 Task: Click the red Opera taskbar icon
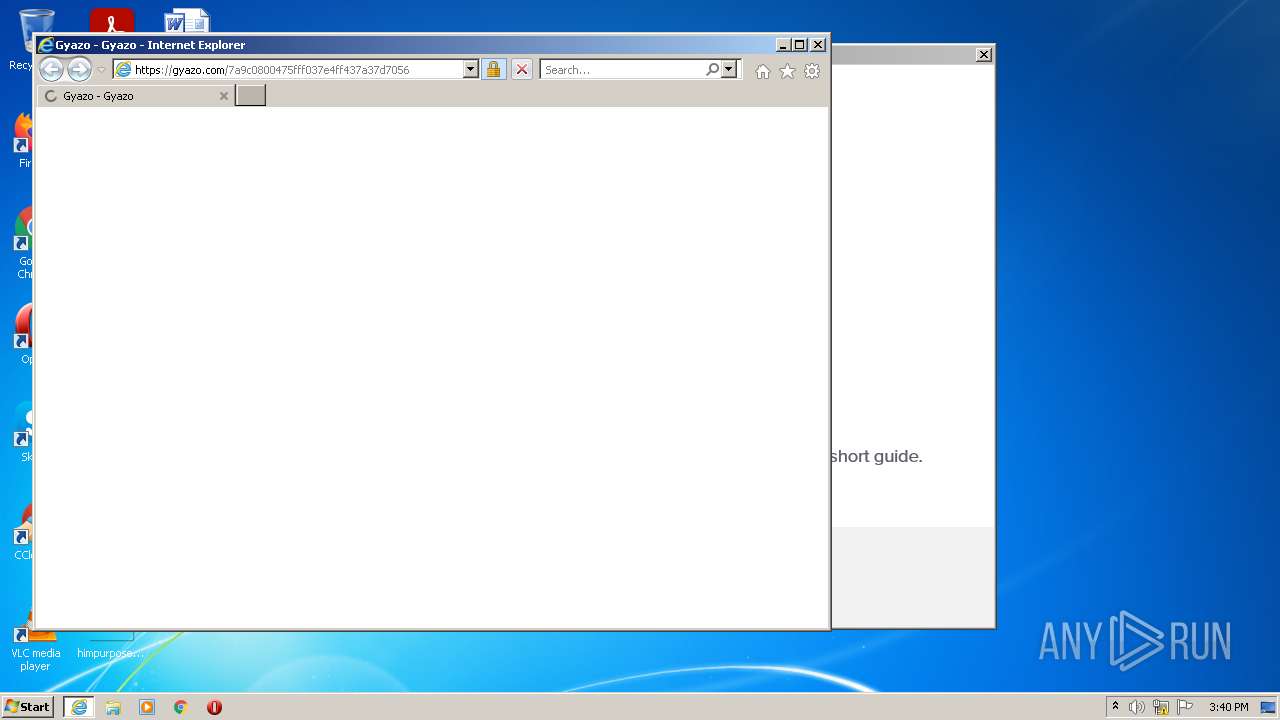point(214,707)
